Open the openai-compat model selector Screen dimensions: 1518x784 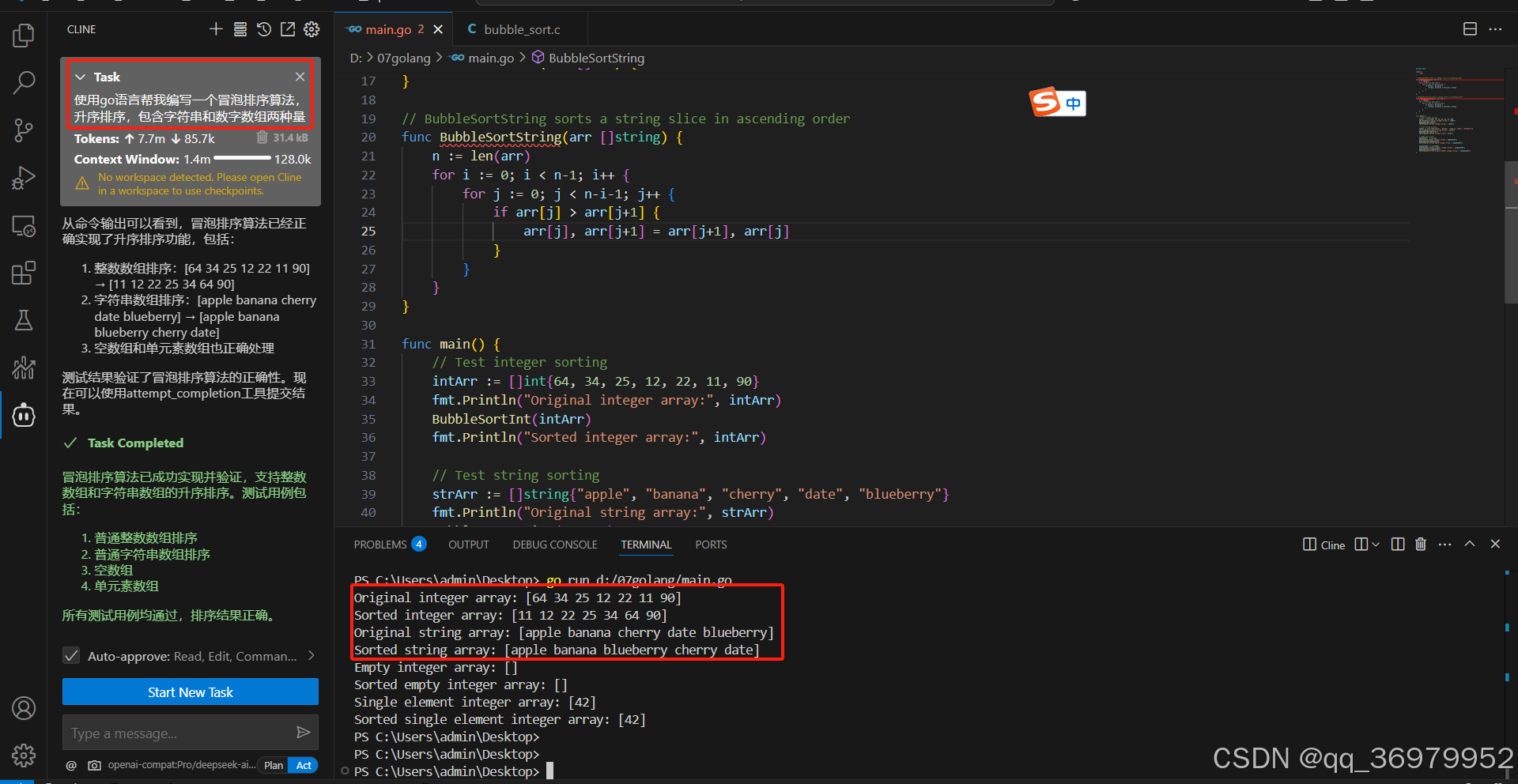pos(182,765)
